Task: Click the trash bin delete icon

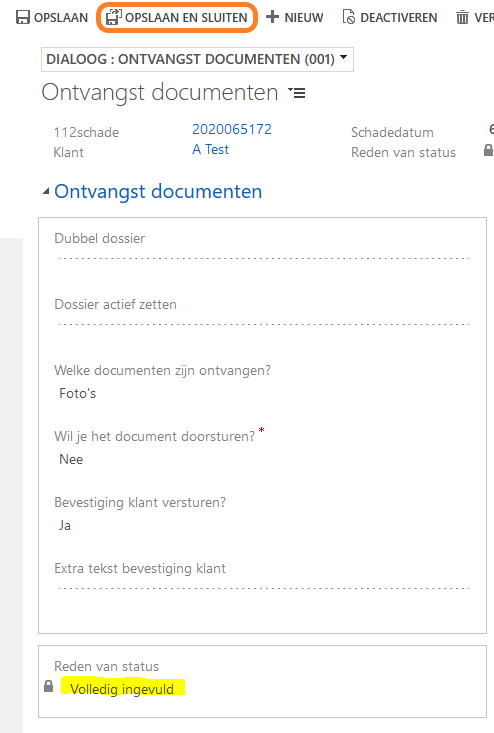Action: 462,17
